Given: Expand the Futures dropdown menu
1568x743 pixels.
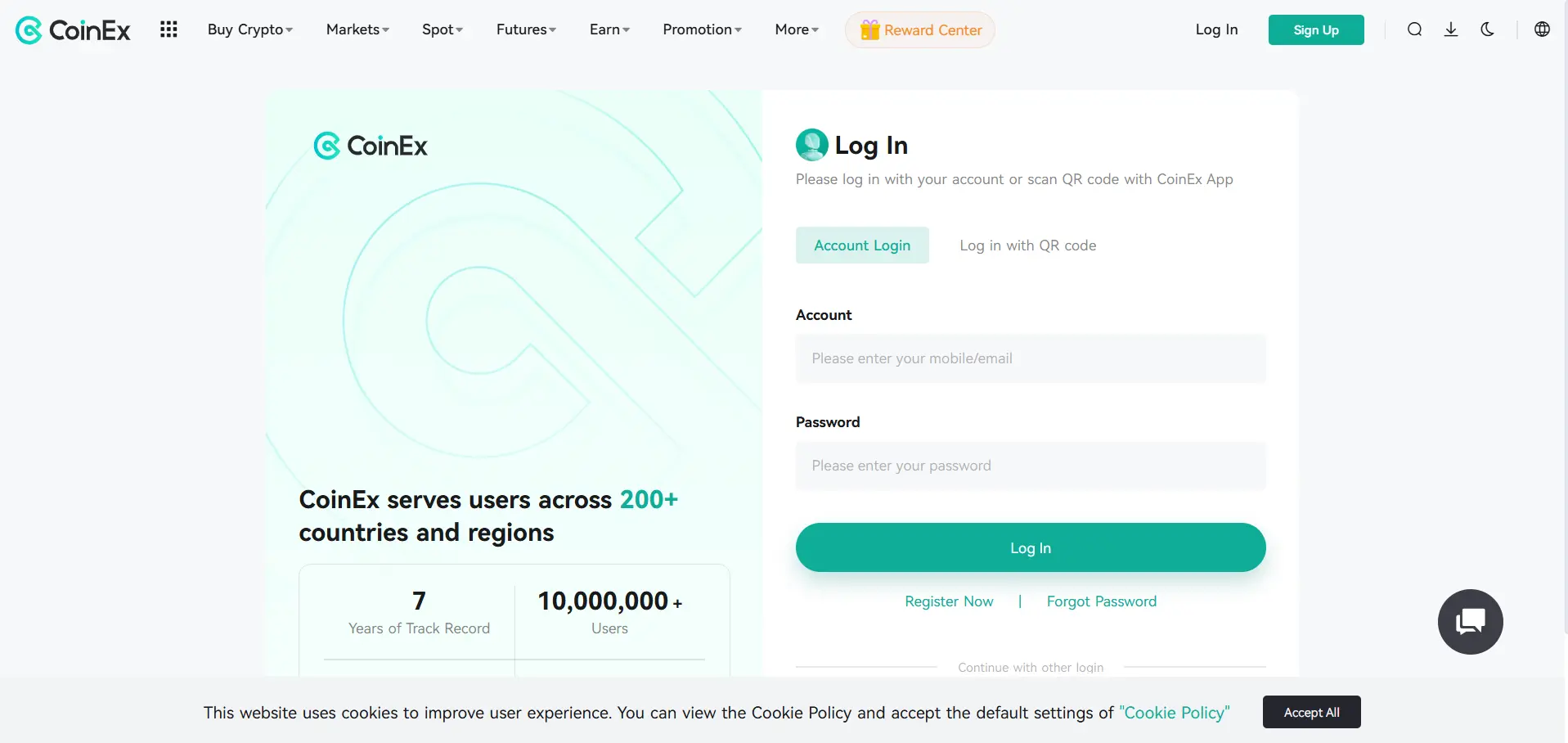Looking at the screenshot, I should (x=526, y=29).
